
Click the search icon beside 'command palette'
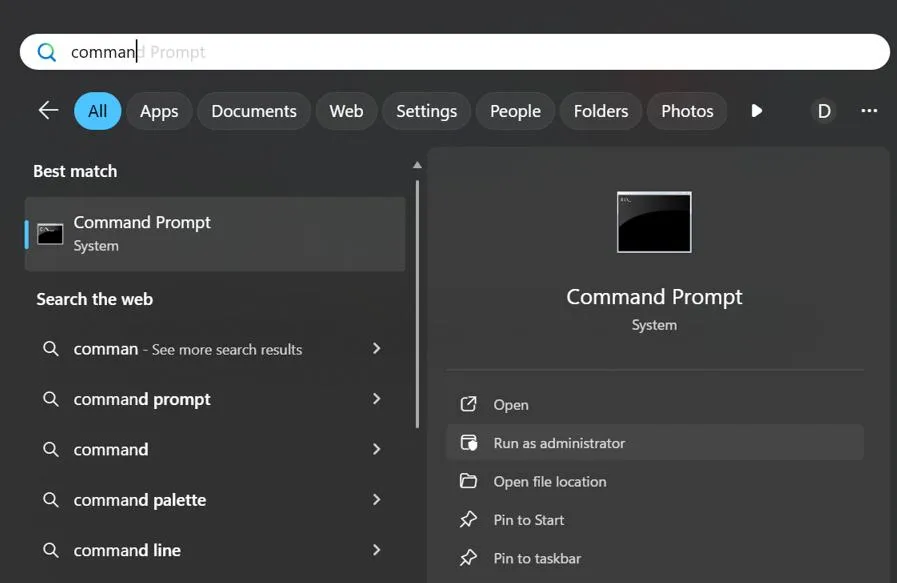coord(51,499)
